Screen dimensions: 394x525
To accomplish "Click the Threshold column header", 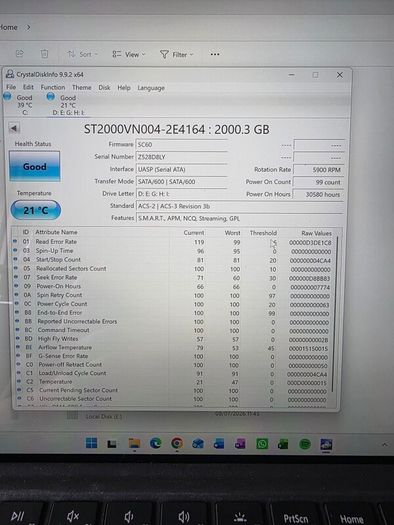I will [263, 233].
